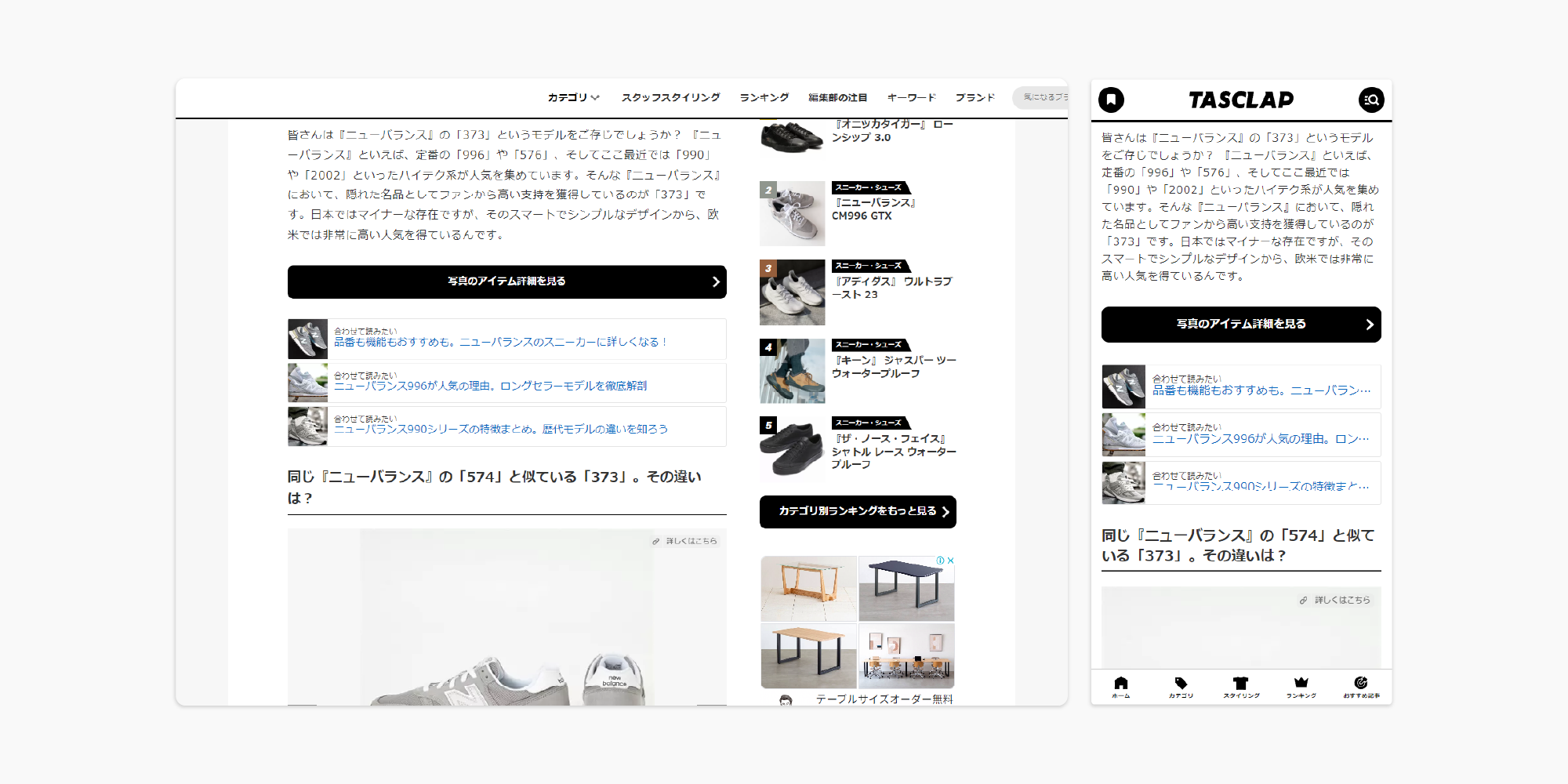The image size is (1568, 784).
Task: Click the ad info icon on table ad
Action: (940, 561)
